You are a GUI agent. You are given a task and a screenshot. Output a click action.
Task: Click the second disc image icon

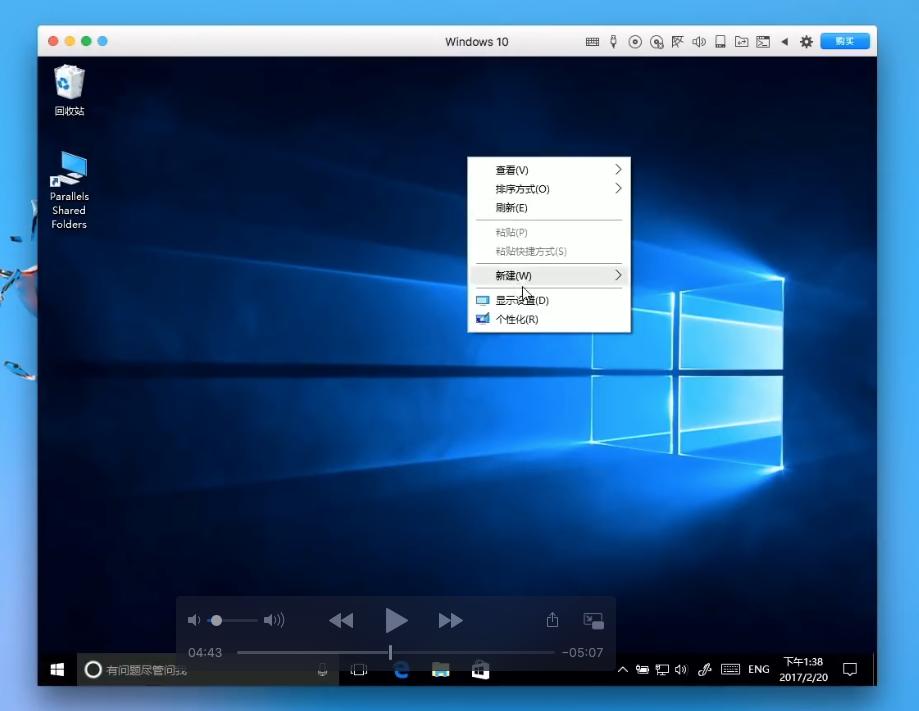[x=657, y=42]
